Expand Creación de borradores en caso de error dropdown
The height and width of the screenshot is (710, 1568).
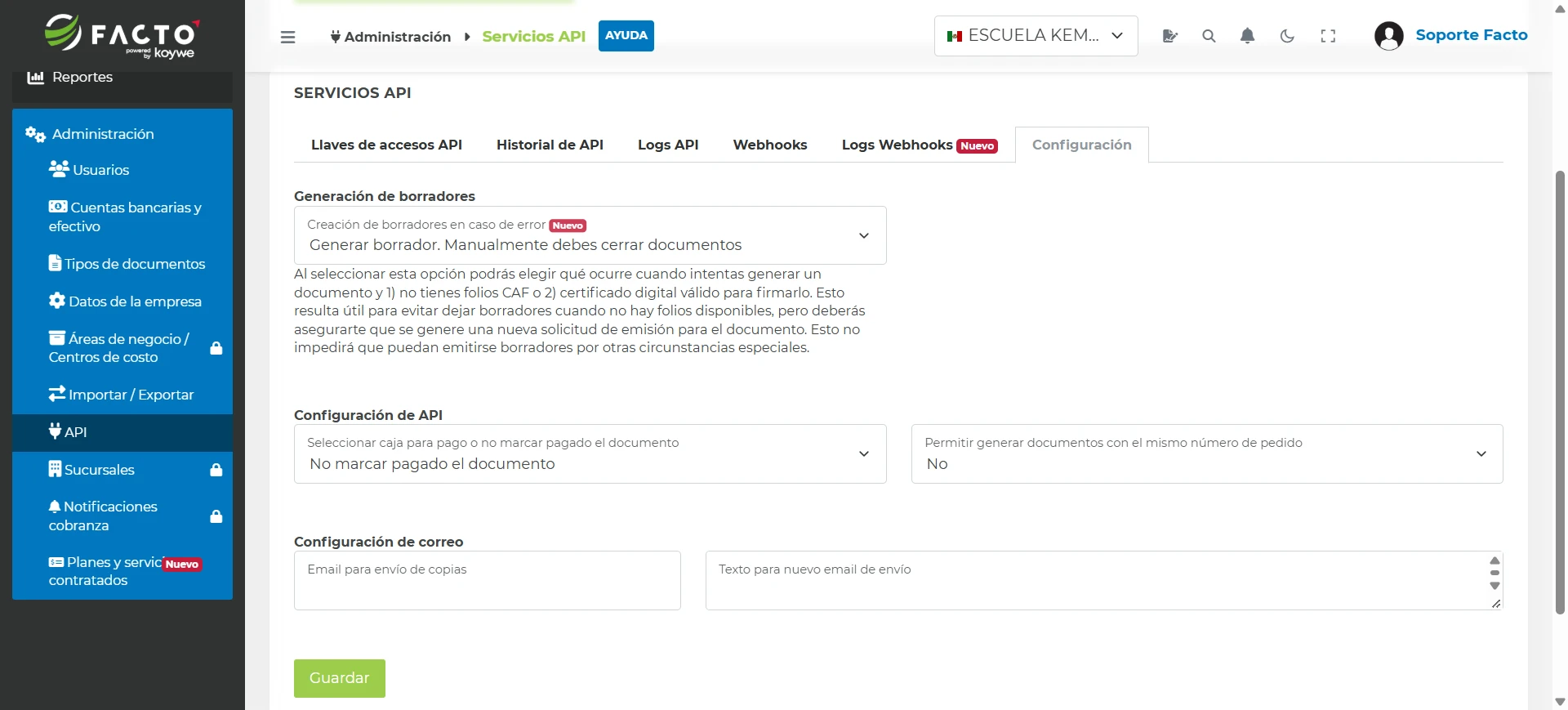pyautogui.click(x=590, y=235)
